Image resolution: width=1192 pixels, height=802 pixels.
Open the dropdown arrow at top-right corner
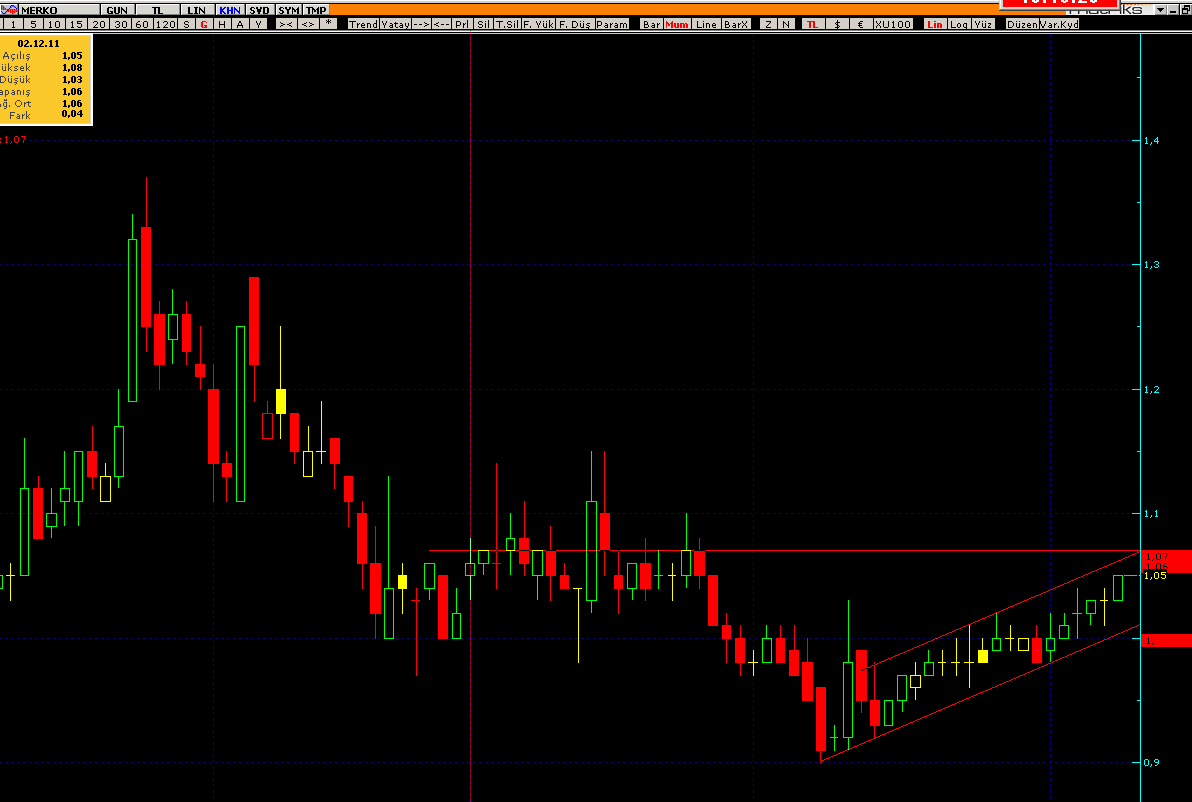click(x=1160, y=9)
